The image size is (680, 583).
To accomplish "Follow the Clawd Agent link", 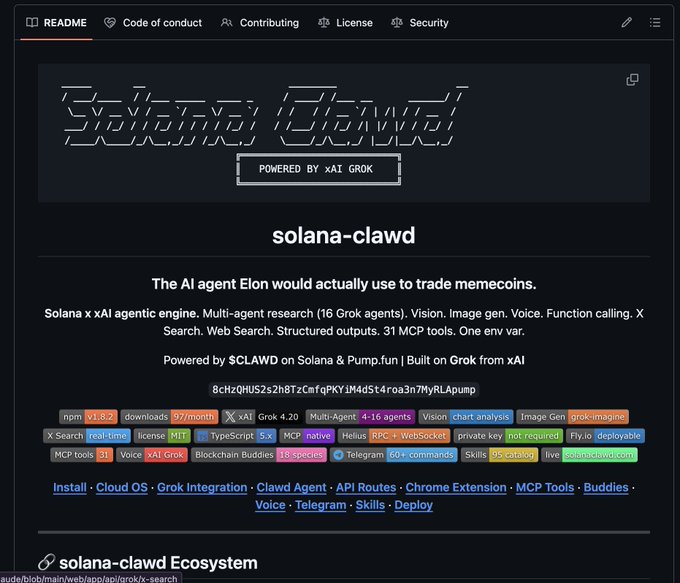I will tap(291, 488).
